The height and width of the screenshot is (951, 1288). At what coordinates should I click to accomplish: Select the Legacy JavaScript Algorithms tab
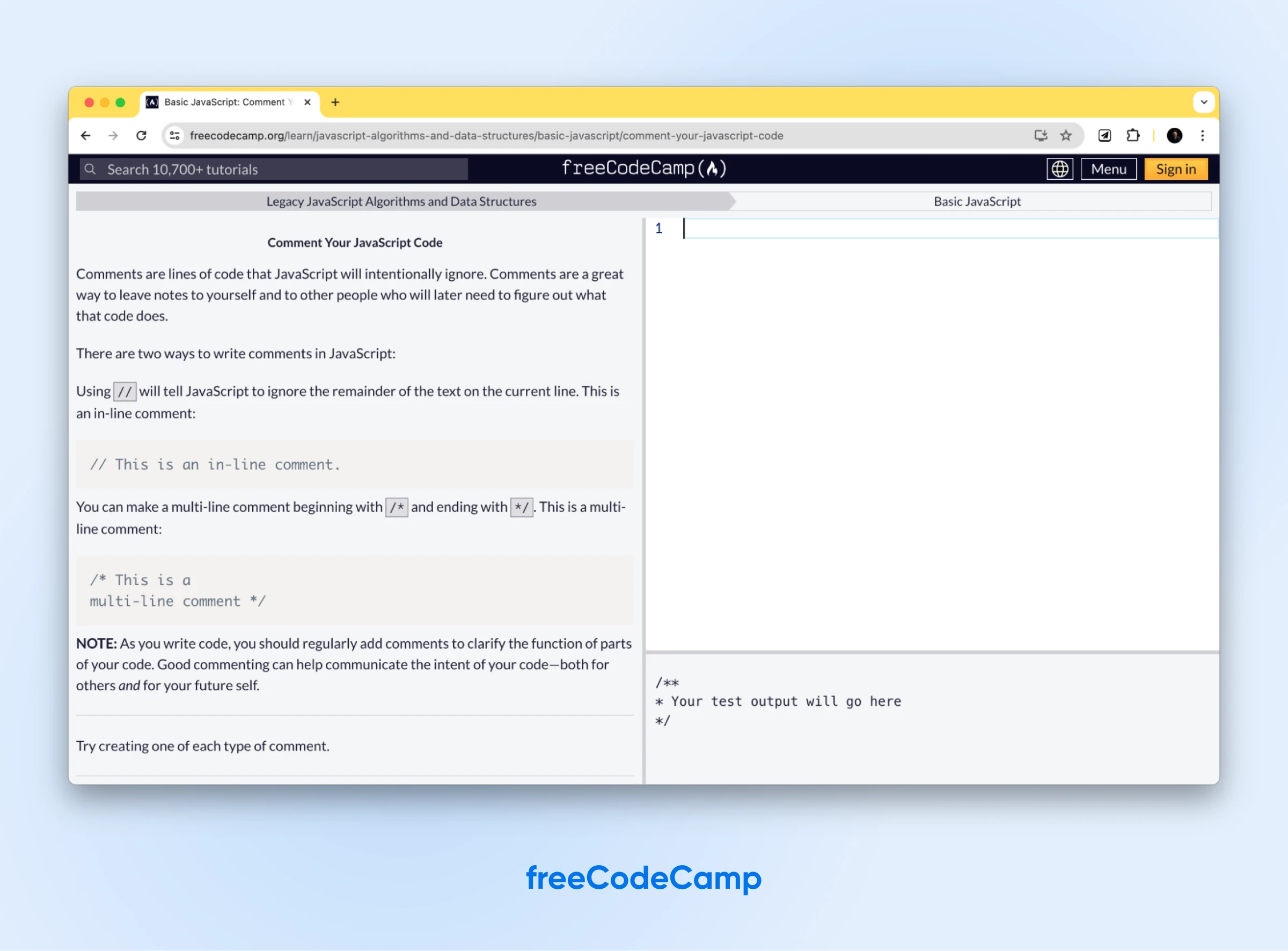coord(402,201)
